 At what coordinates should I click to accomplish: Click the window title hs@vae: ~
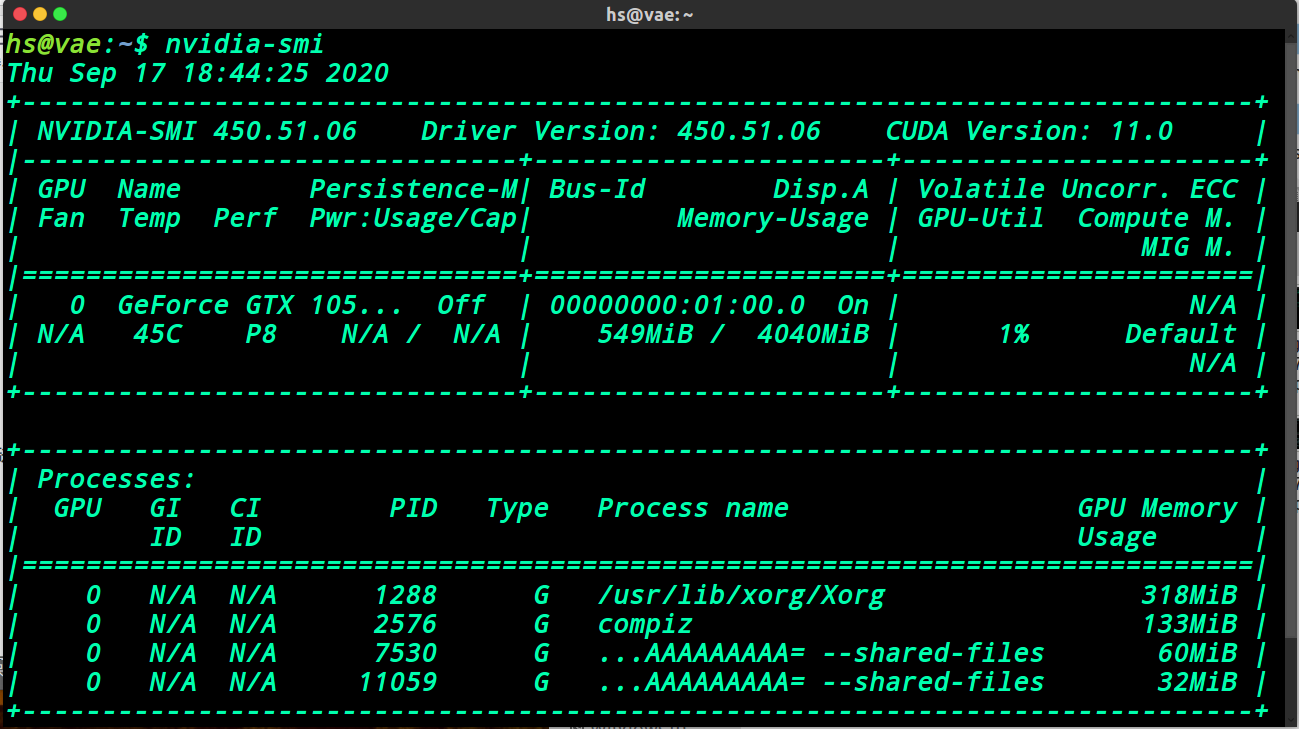pyautogui.click(x=649, y=14)
